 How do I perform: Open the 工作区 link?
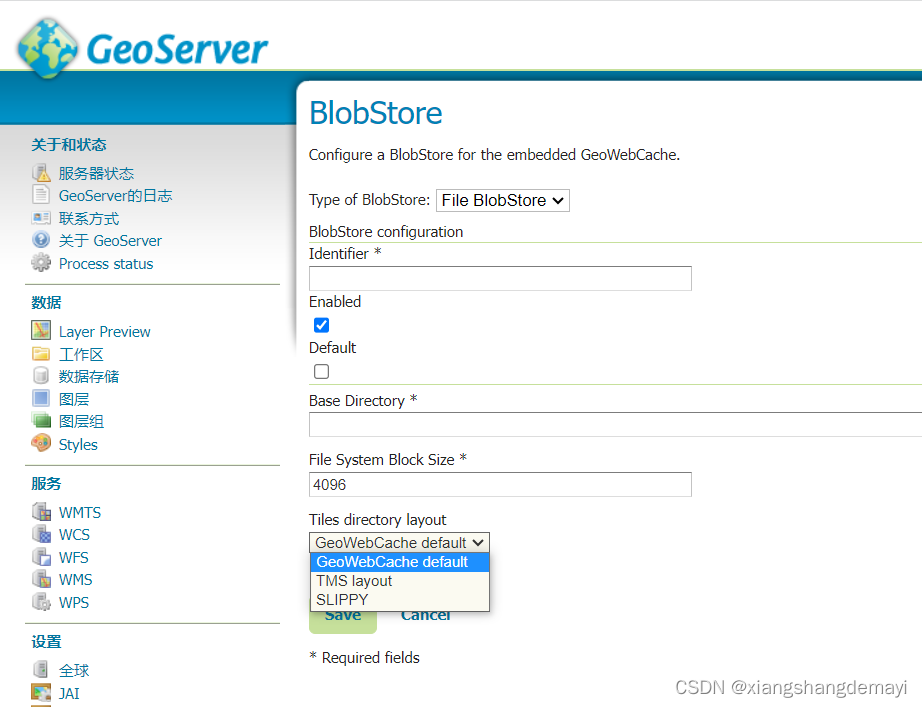81,355
